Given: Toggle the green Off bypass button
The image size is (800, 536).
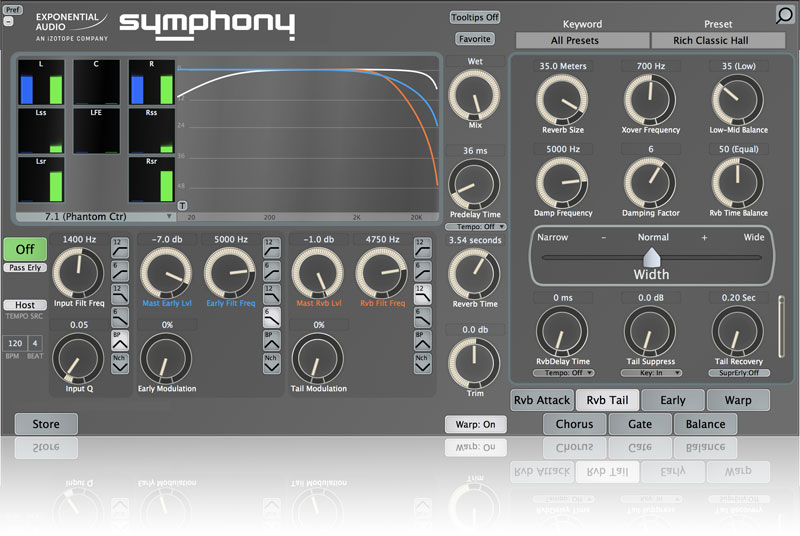Looking at the screenshot, I should (25, 248).
